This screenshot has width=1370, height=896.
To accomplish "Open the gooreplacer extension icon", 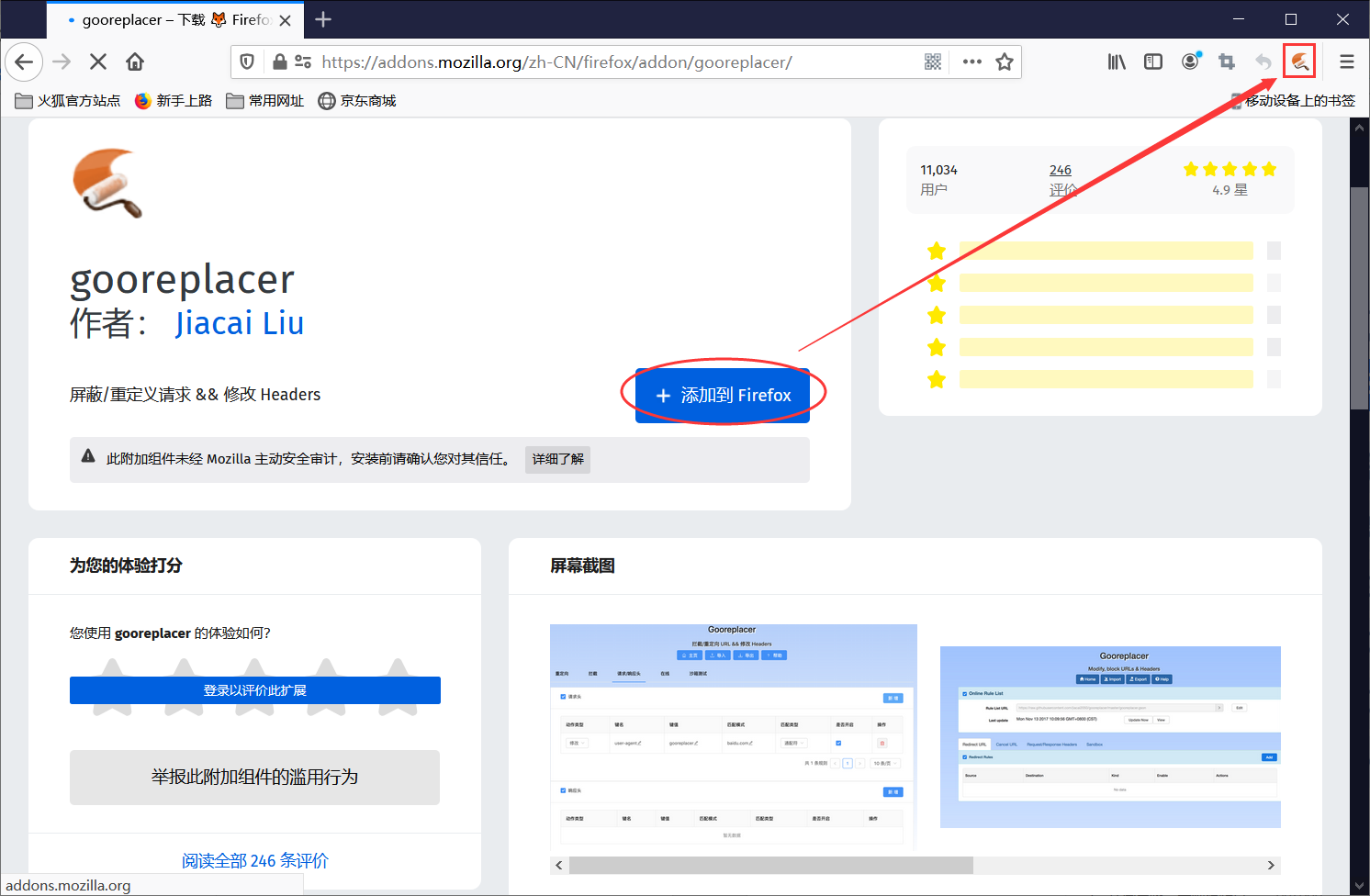I will coord(1300,62).
